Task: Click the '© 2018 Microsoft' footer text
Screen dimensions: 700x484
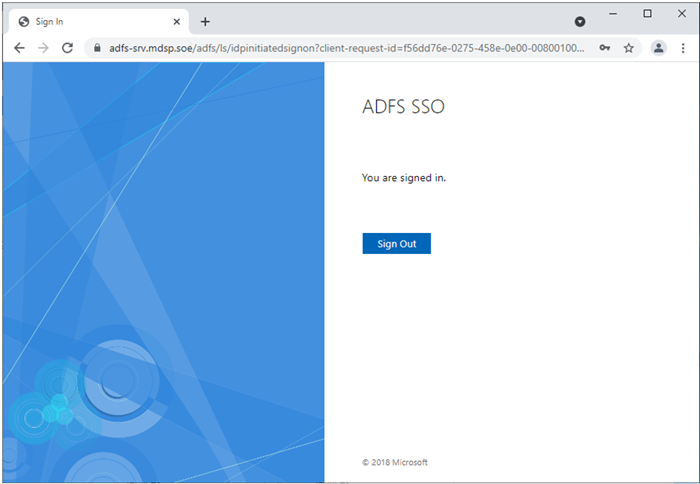Action: (x=395, y=462)
